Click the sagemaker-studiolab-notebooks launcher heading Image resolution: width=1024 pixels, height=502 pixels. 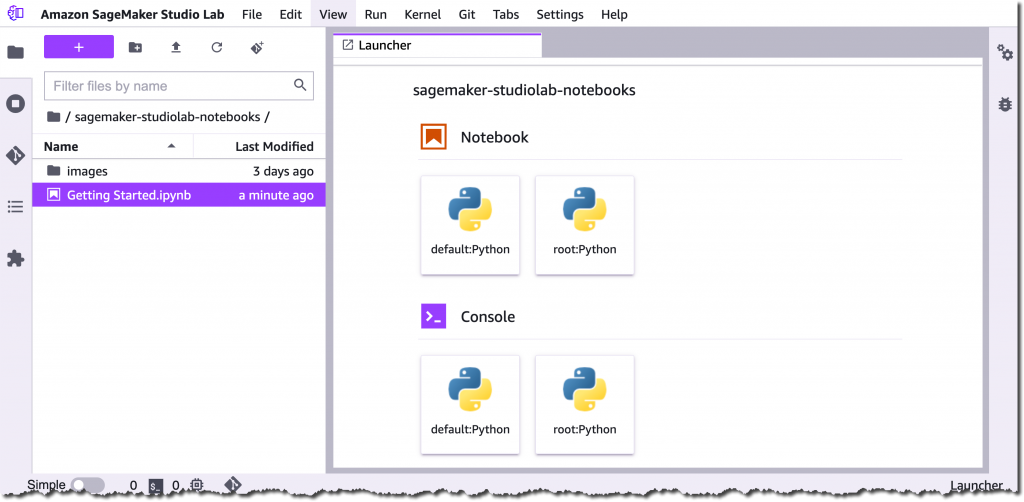coord(524,90)
